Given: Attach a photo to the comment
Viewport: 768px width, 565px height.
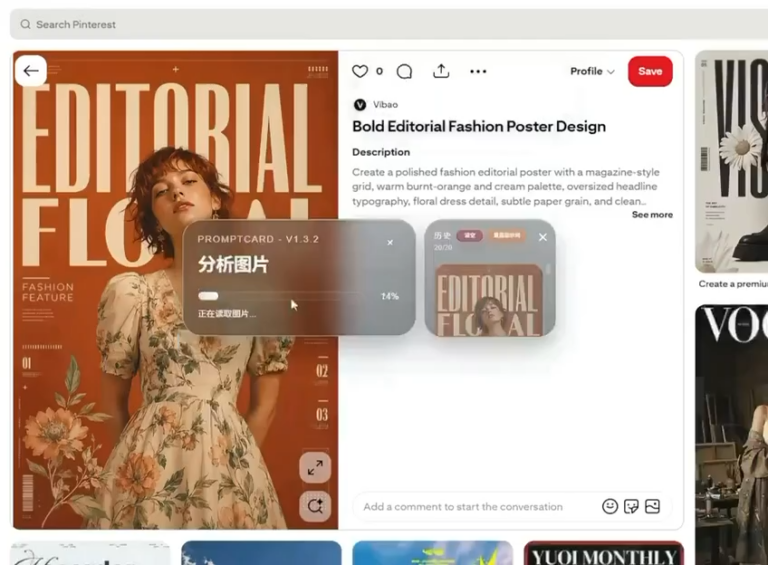Looking at the screenshot, I should [652, 506].
